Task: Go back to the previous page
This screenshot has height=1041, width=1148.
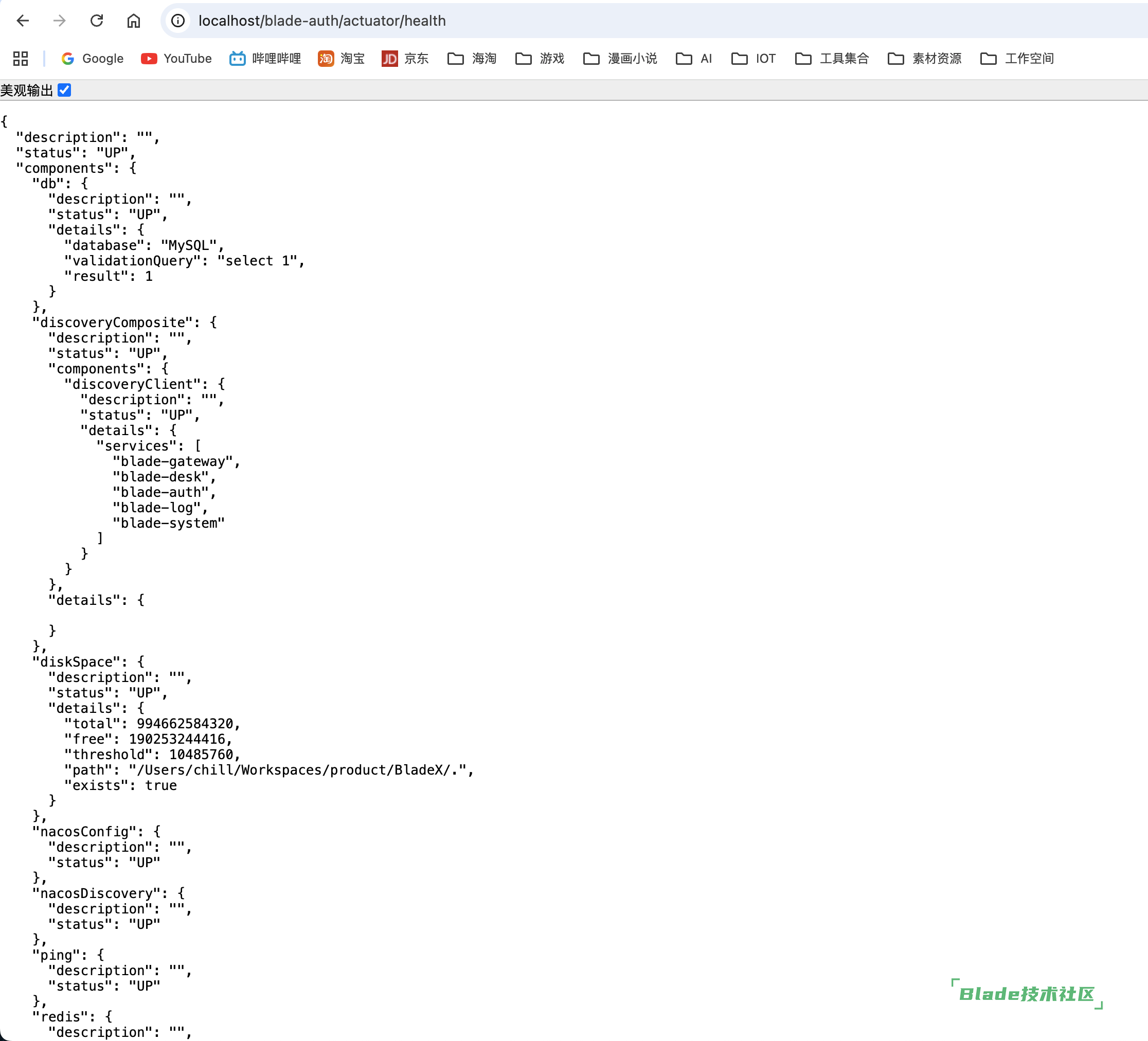Action: point(23,21)
